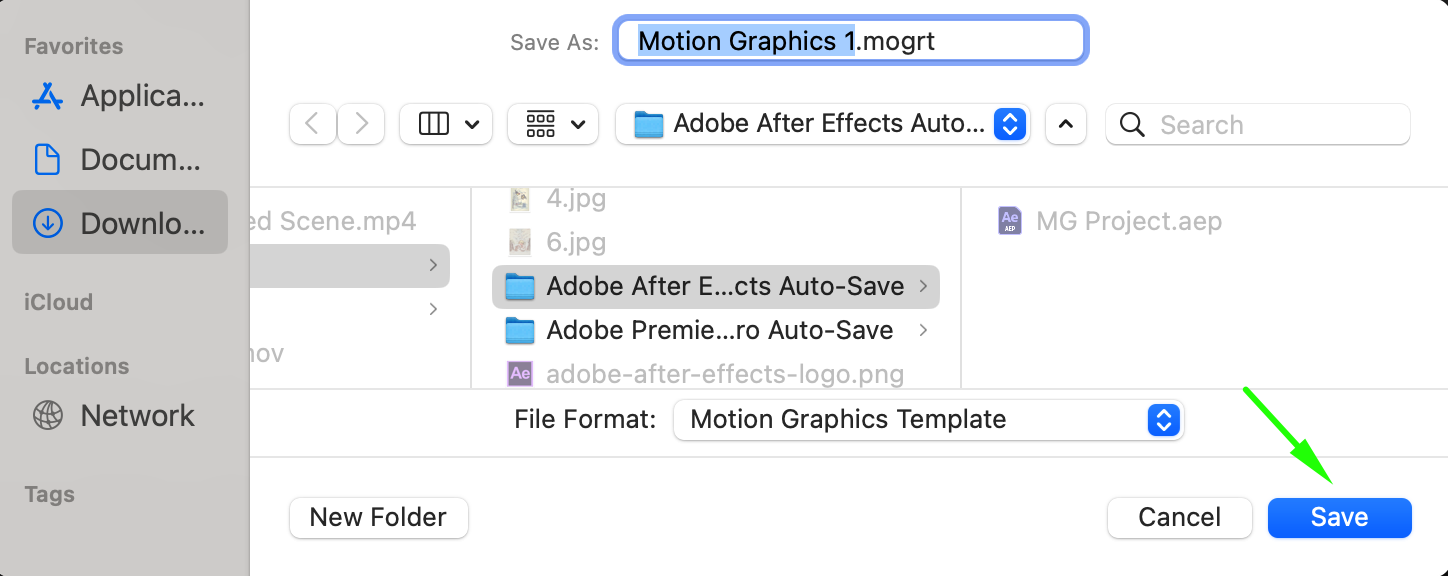
Task: Select the Adobe After Effects Auto-Save folder
Action: coord(715,287)
